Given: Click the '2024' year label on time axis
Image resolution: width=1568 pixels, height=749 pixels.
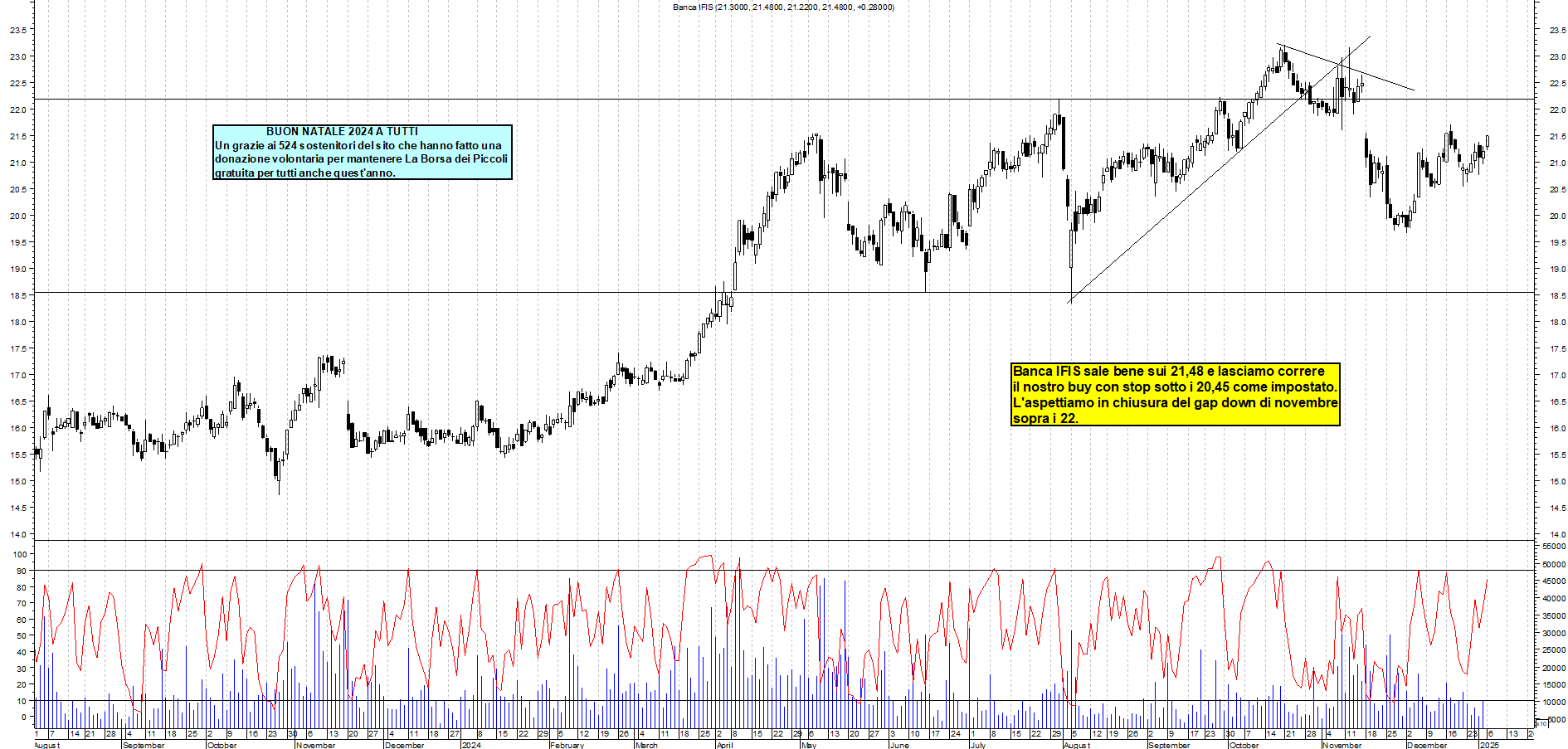Looking at the screenshot, I should pyautogui.click(x=471, y=745).
